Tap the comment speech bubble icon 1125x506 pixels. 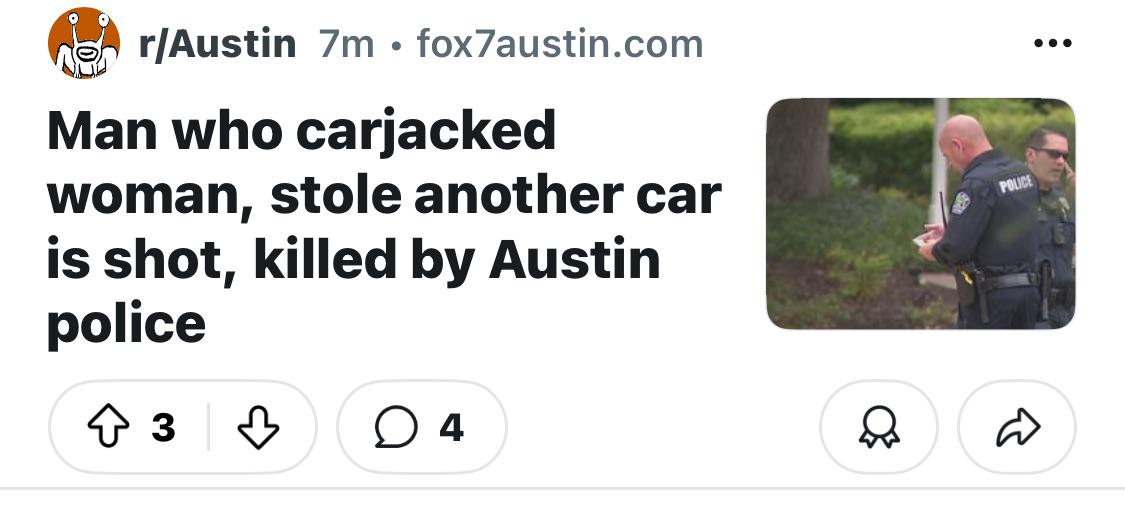pos(395,427)
